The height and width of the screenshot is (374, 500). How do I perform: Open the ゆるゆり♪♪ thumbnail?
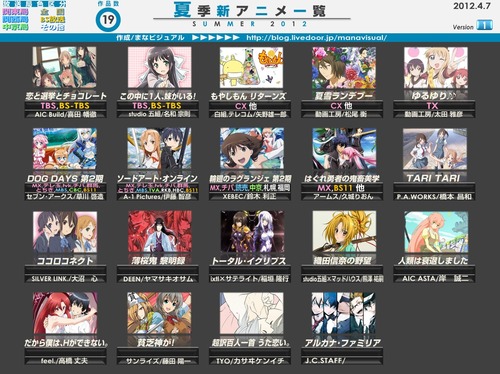click(436, 67)
